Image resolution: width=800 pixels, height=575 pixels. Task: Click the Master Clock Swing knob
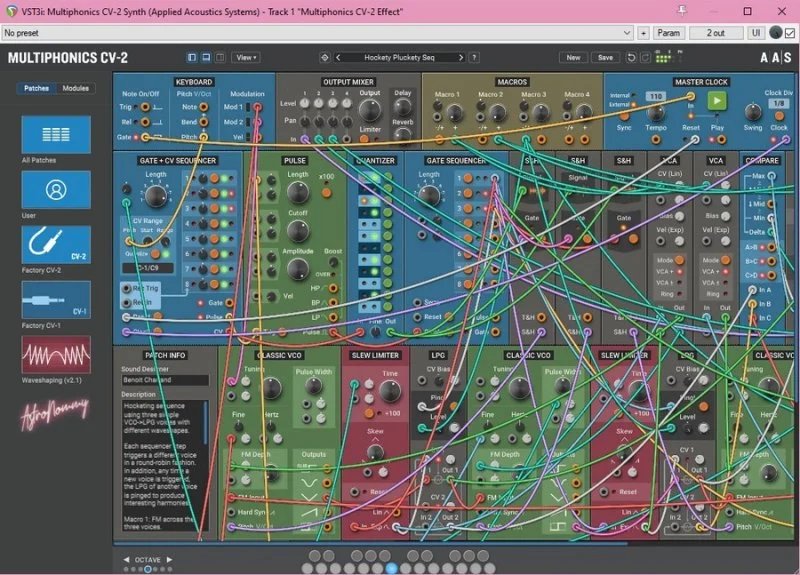pyautogui.click(x=753, y=112)
